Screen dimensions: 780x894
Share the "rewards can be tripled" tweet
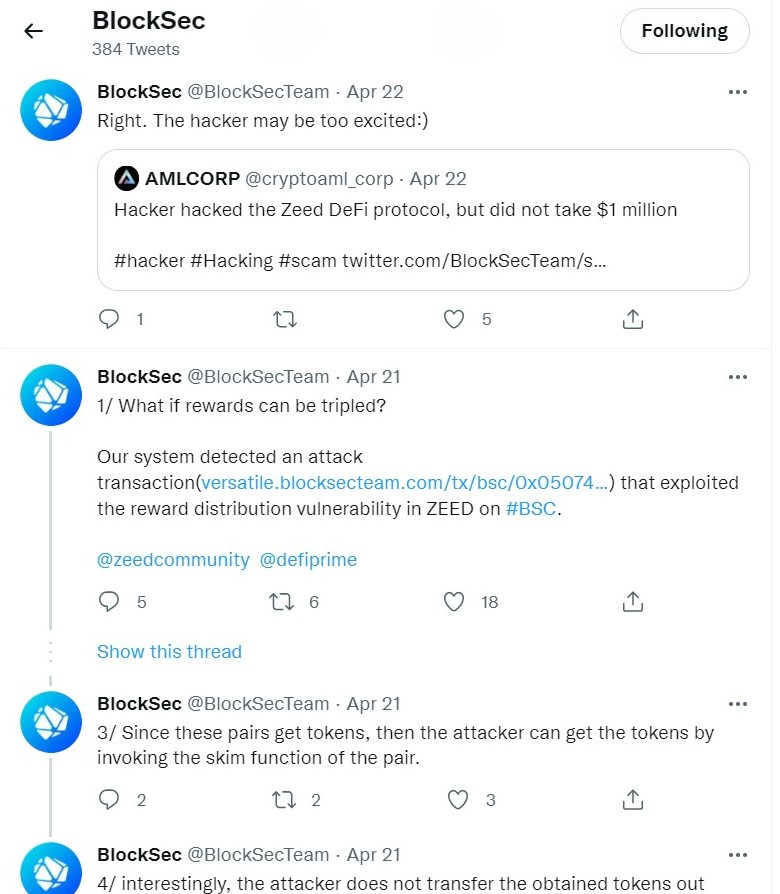tap(632, 602)
